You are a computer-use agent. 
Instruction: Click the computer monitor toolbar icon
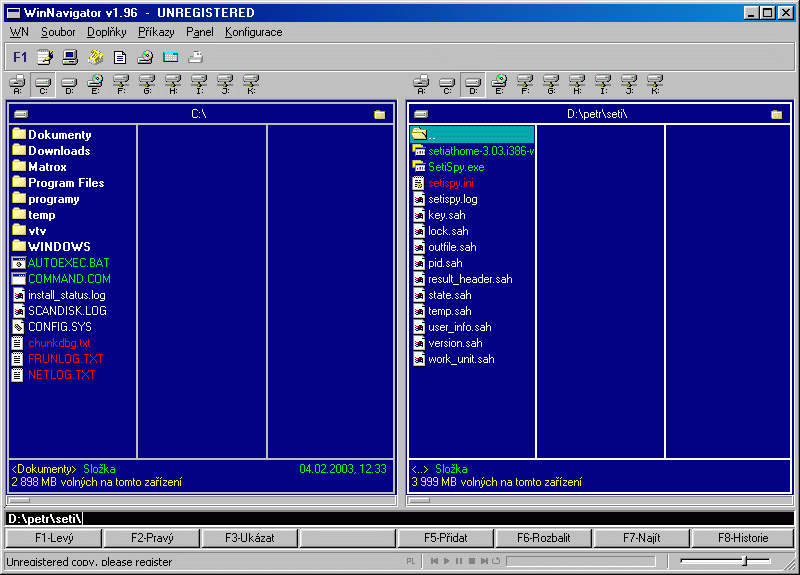[70, 57]
